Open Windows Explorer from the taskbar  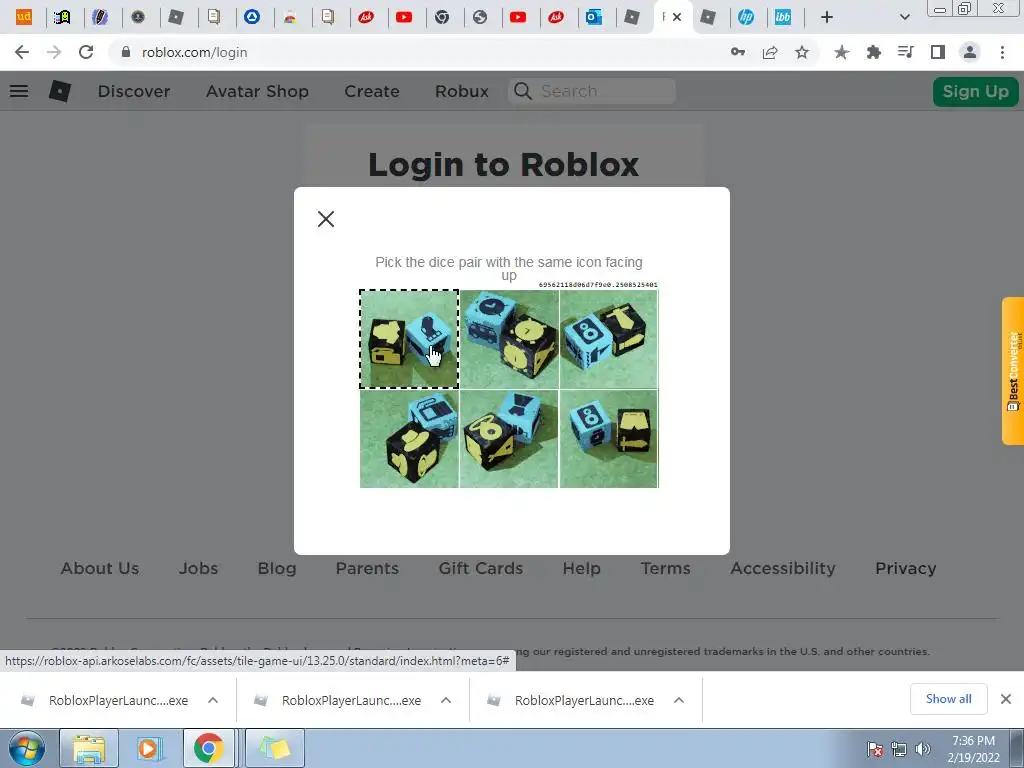click(89, 748)
